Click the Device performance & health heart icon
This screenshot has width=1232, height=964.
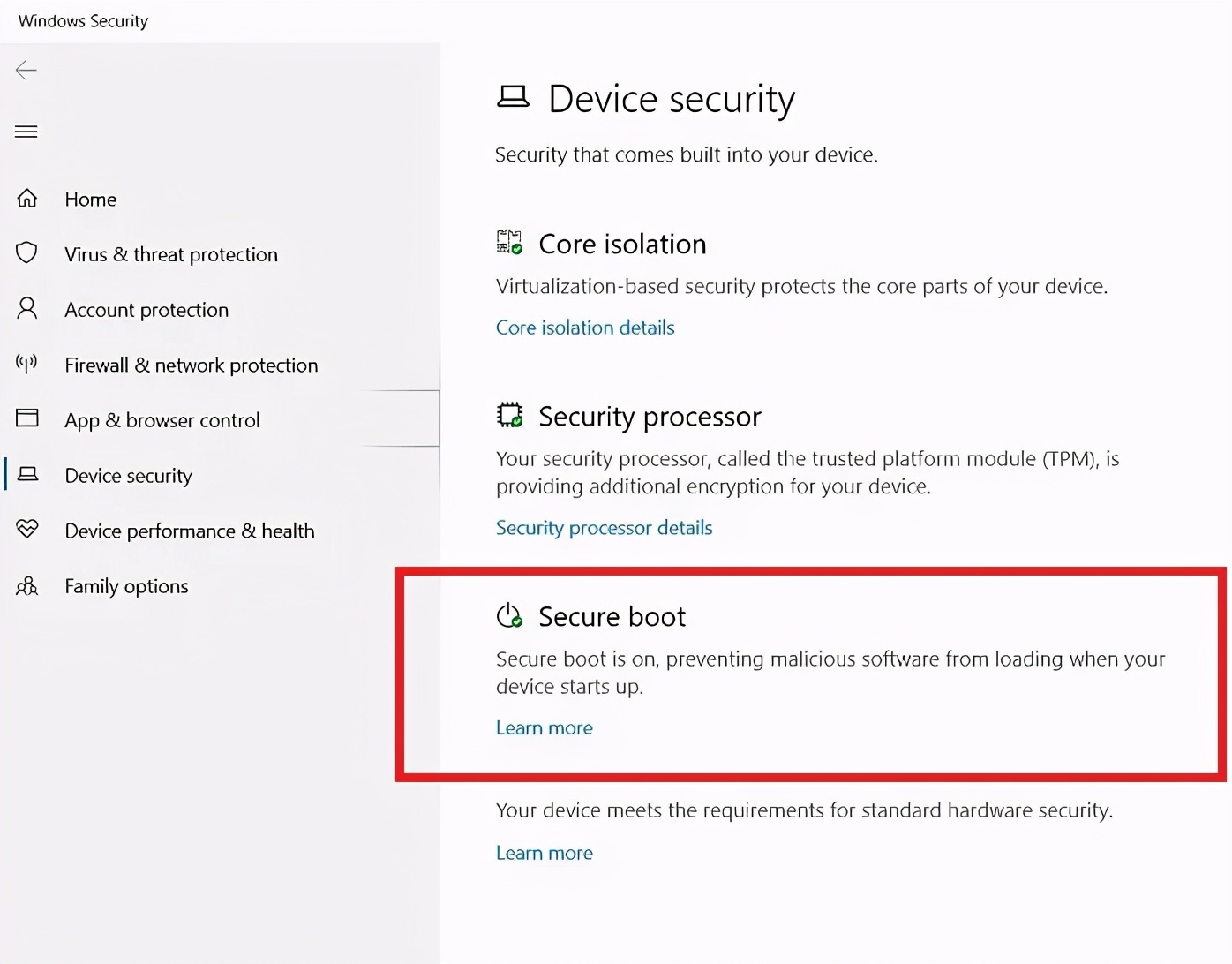coord(26,530)
